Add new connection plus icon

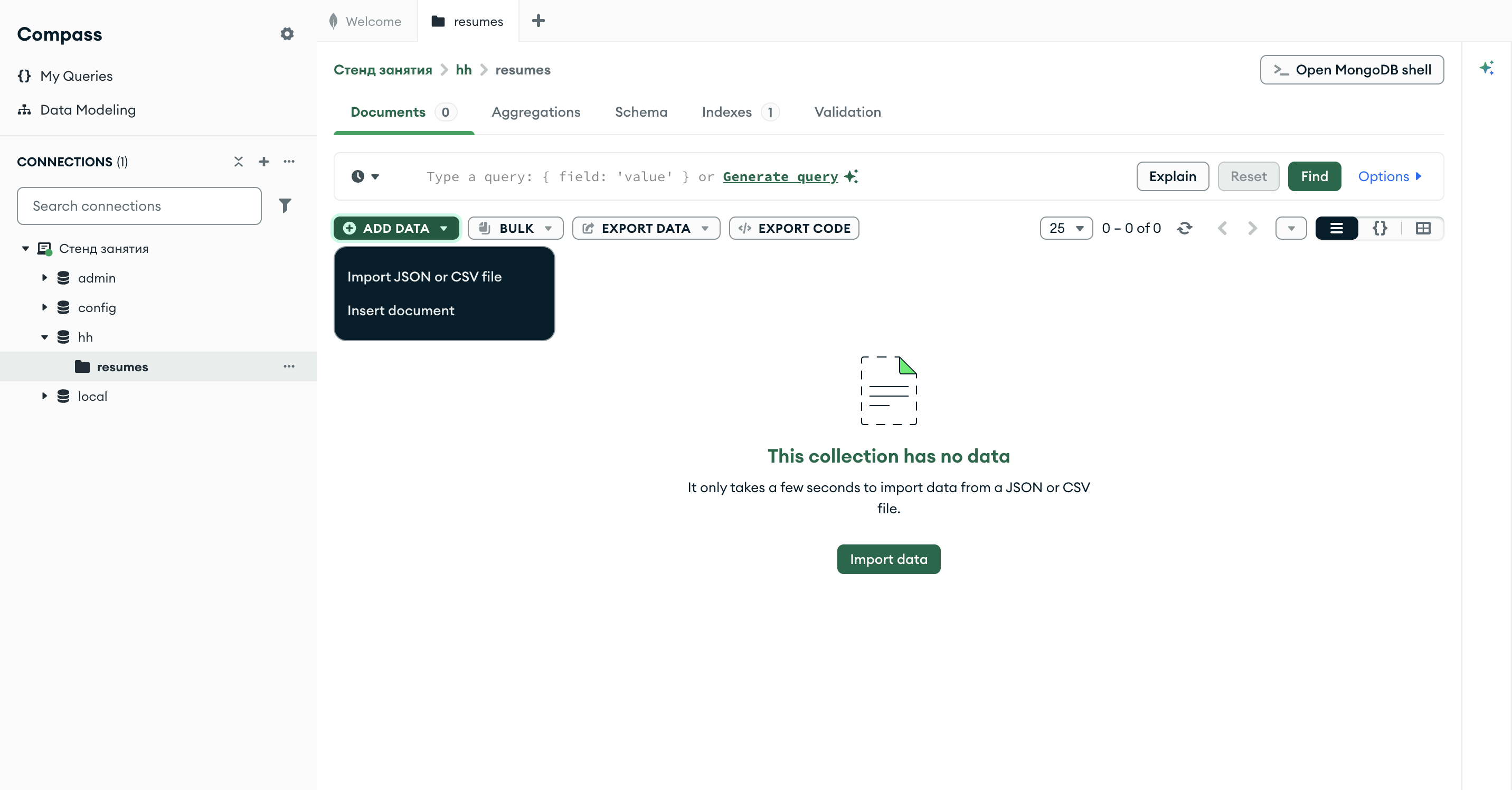tap(263, 162)
